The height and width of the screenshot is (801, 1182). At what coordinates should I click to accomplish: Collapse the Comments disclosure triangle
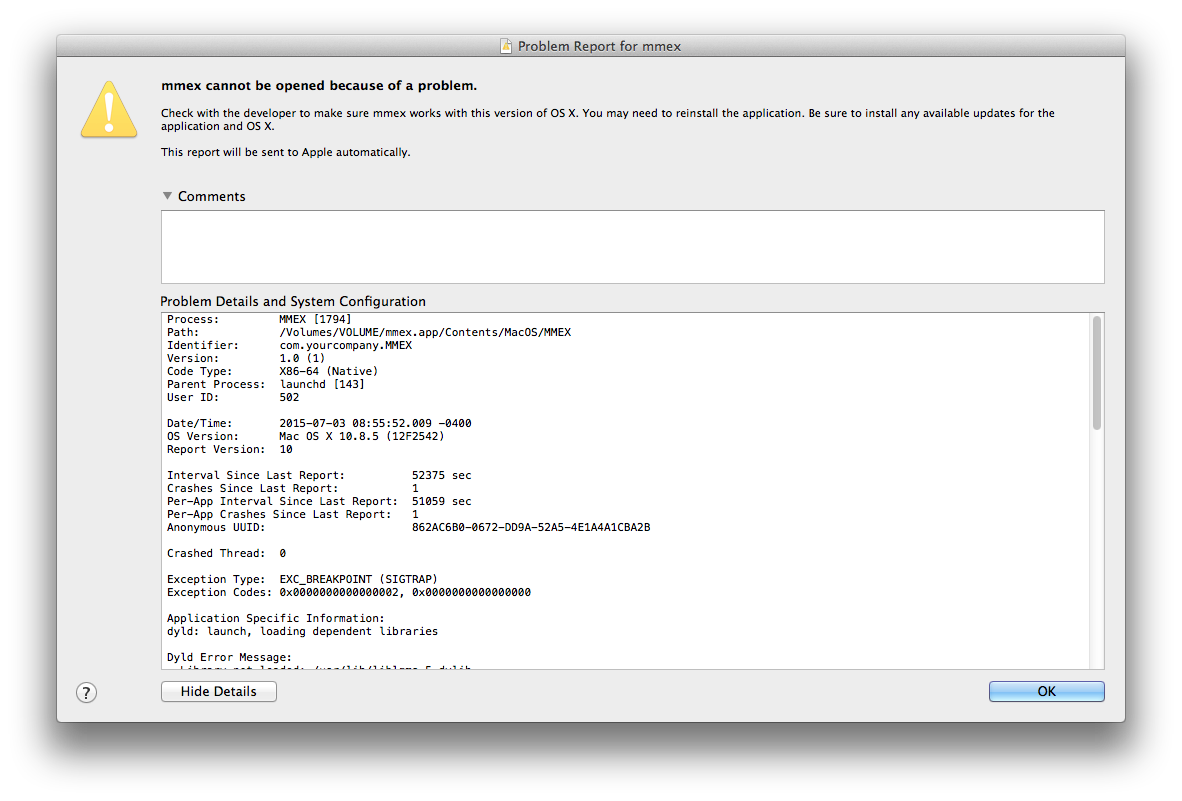point(167,196)
